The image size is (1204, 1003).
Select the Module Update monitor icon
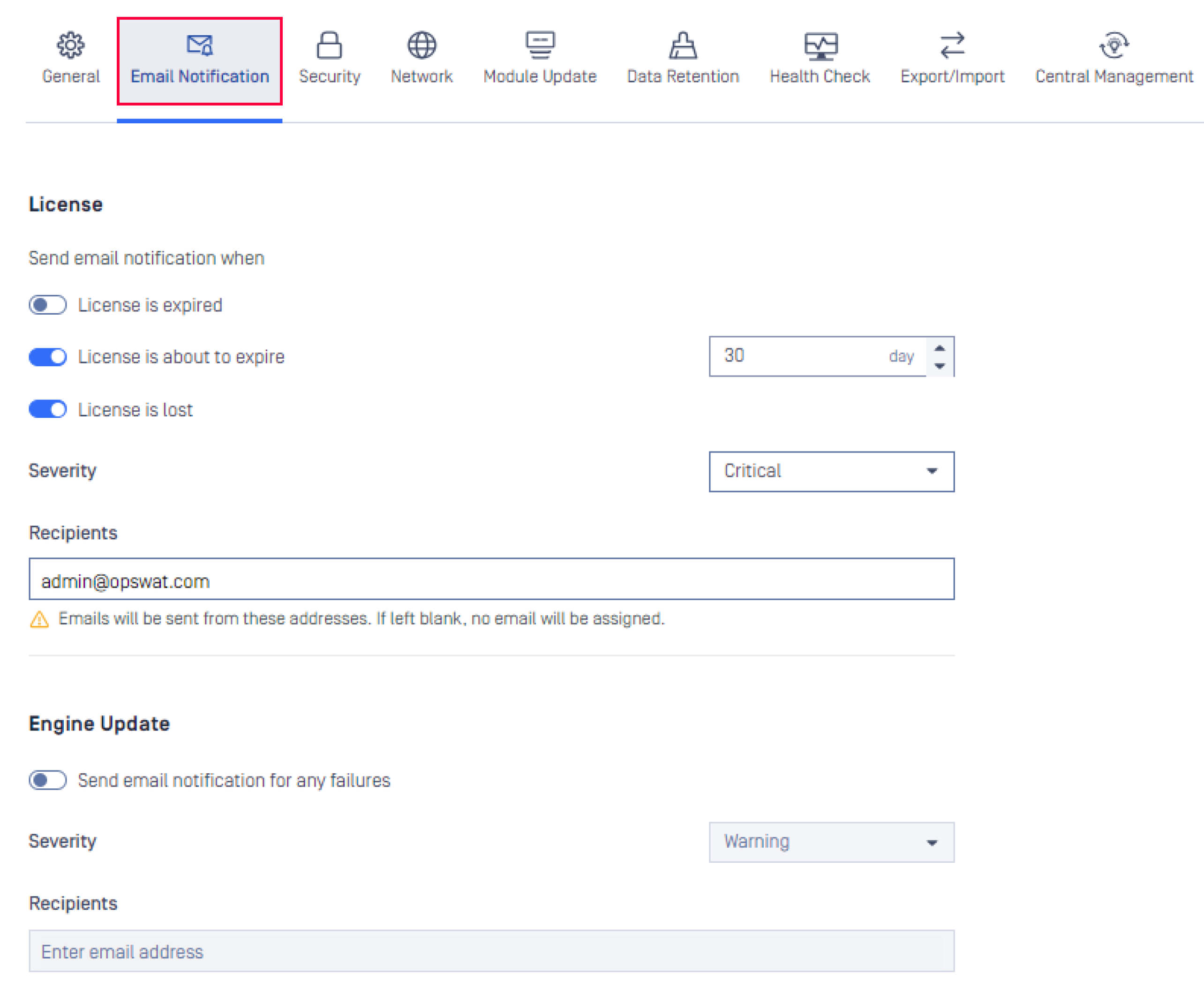tap(540, 45)
